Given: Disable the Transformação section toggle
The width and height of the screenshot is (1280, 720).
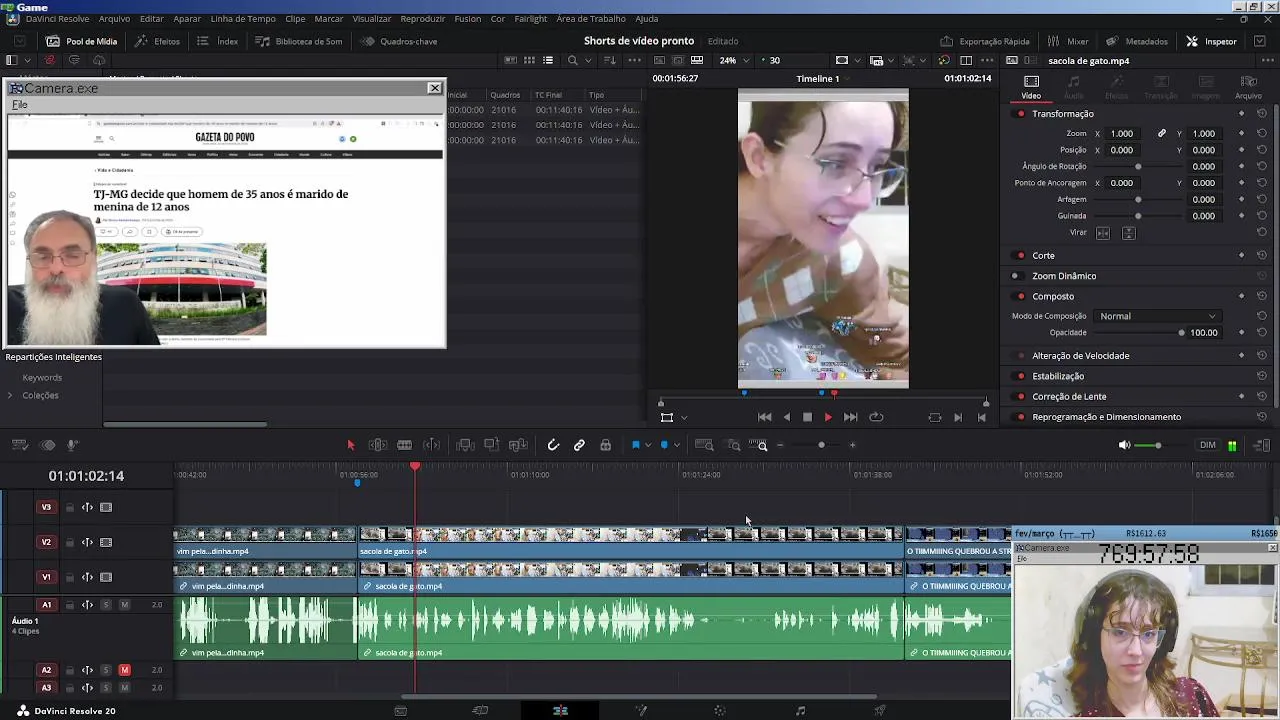Looking at the screenshot, I should (1020, 114).
